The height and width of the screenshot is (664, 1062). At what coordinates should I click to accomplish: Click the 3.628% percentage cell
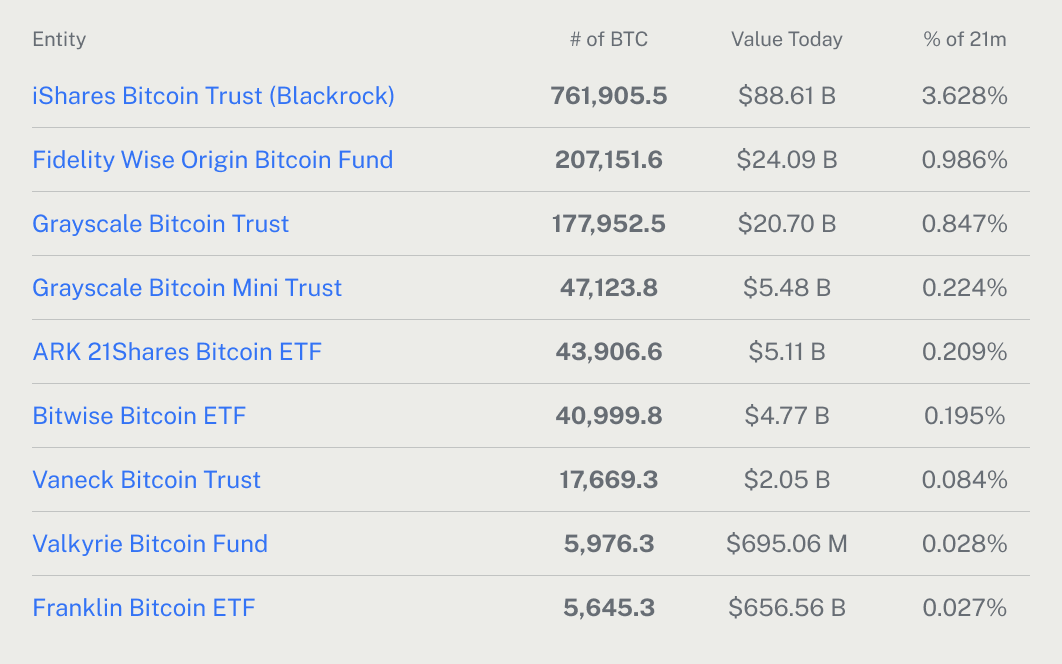964,96
